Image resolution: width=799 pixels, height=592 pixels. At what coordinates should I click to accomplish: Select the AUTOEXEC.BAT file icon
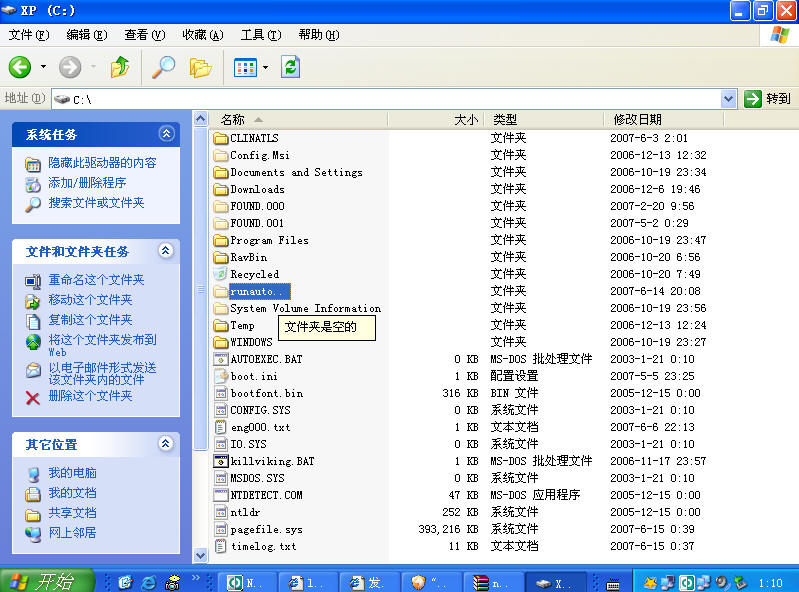click(x=221, y=359)
